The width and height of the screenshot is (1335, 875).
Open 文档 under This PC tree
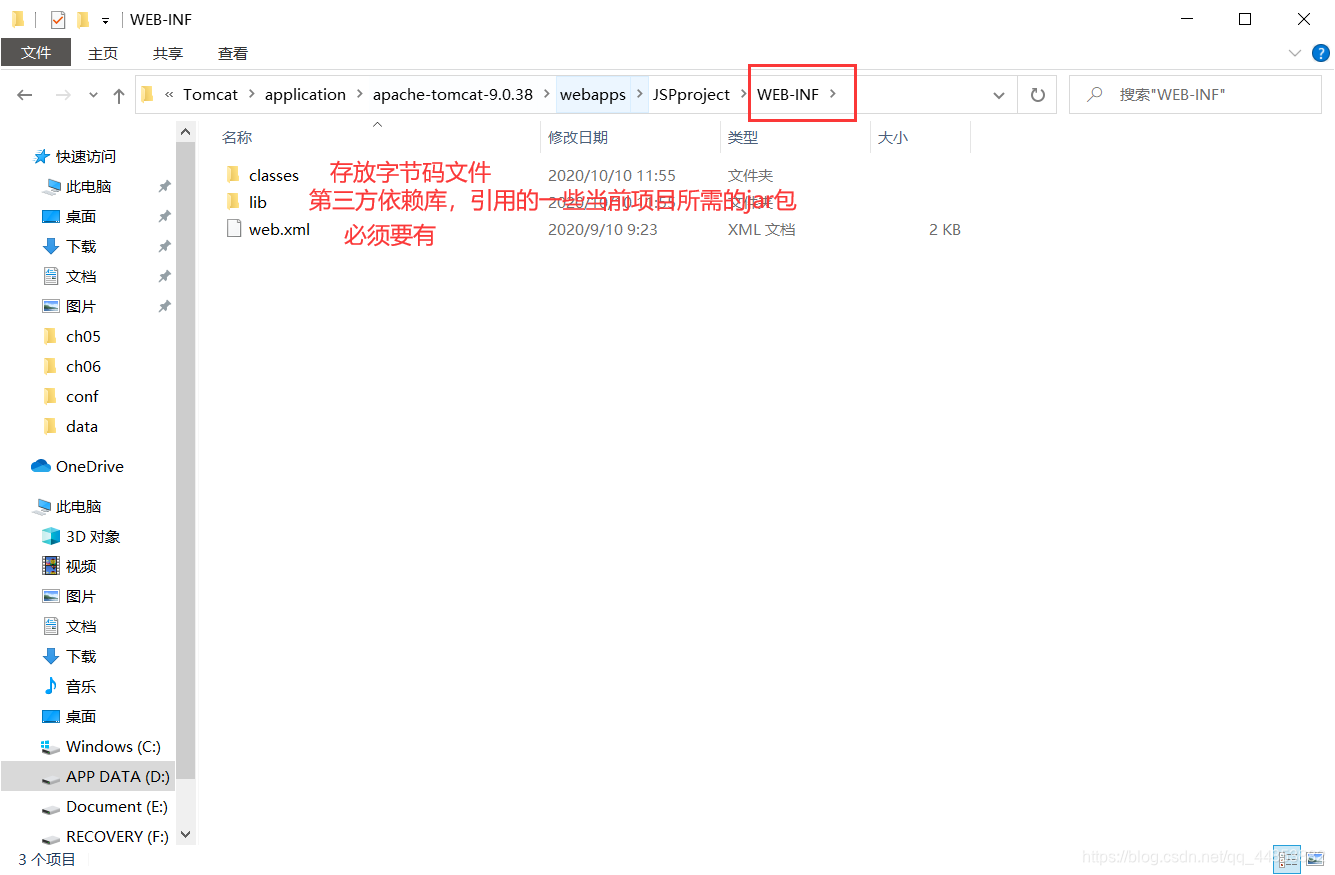pos(81,626)
